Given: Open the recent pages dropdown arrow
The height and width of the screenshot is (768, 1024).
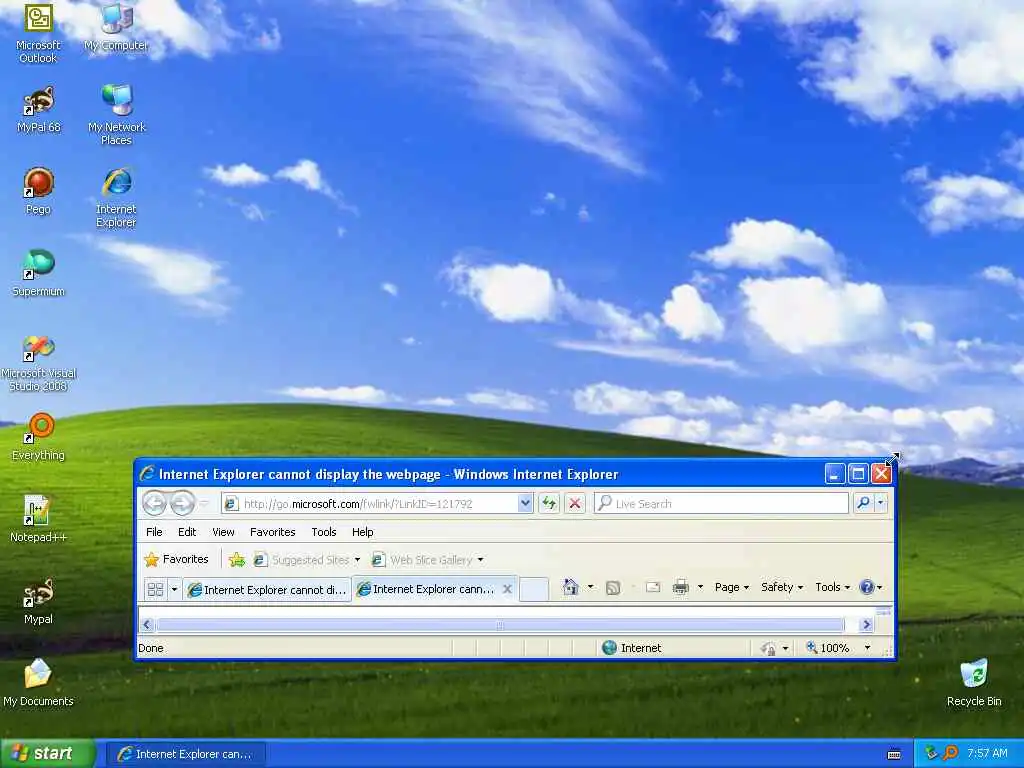Looking at the screenshot, I should tap(204, 503).
